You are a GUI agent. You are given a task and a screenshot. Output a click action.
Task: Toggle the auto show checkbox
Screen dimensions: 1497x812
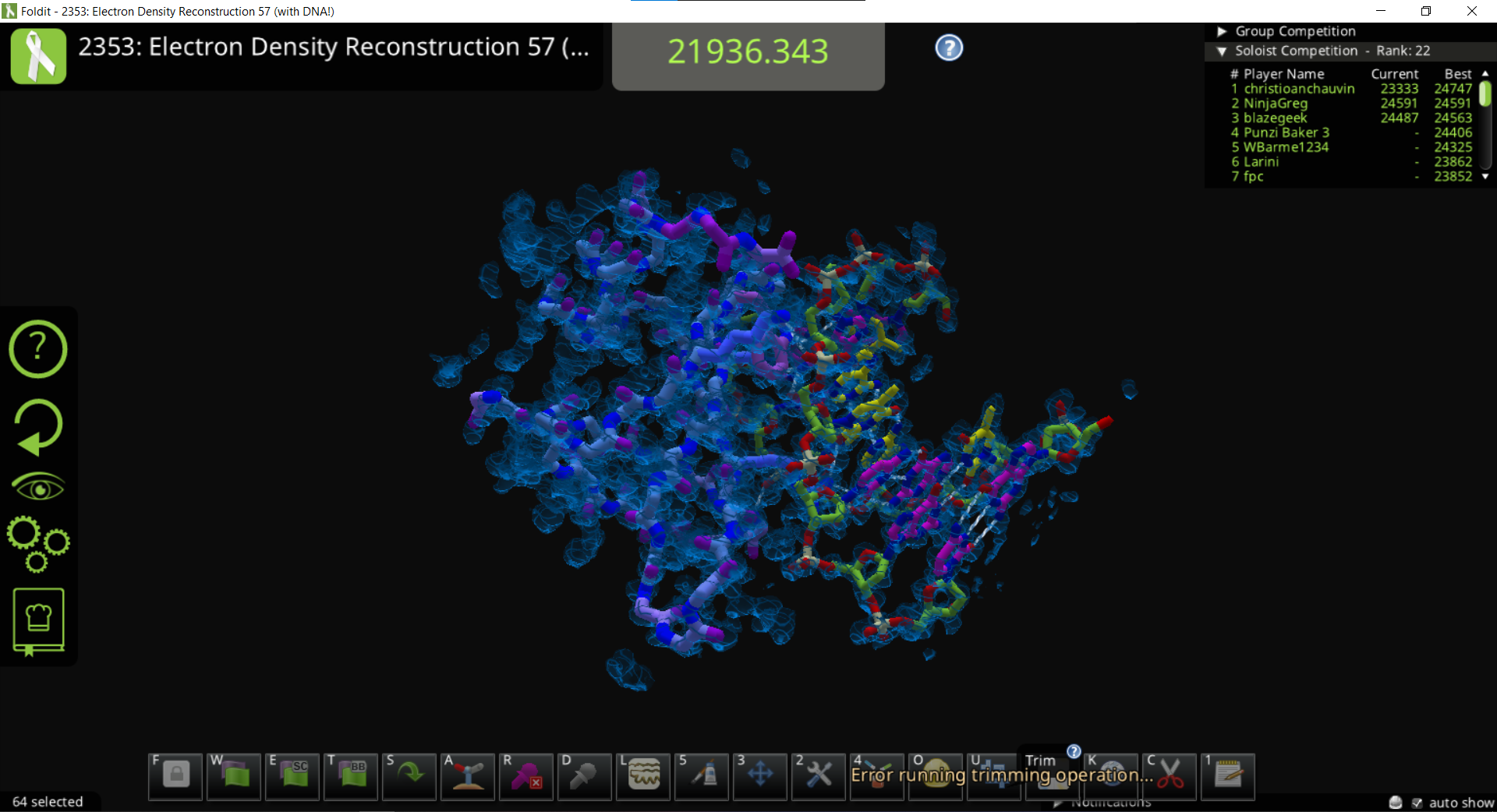1417,803
